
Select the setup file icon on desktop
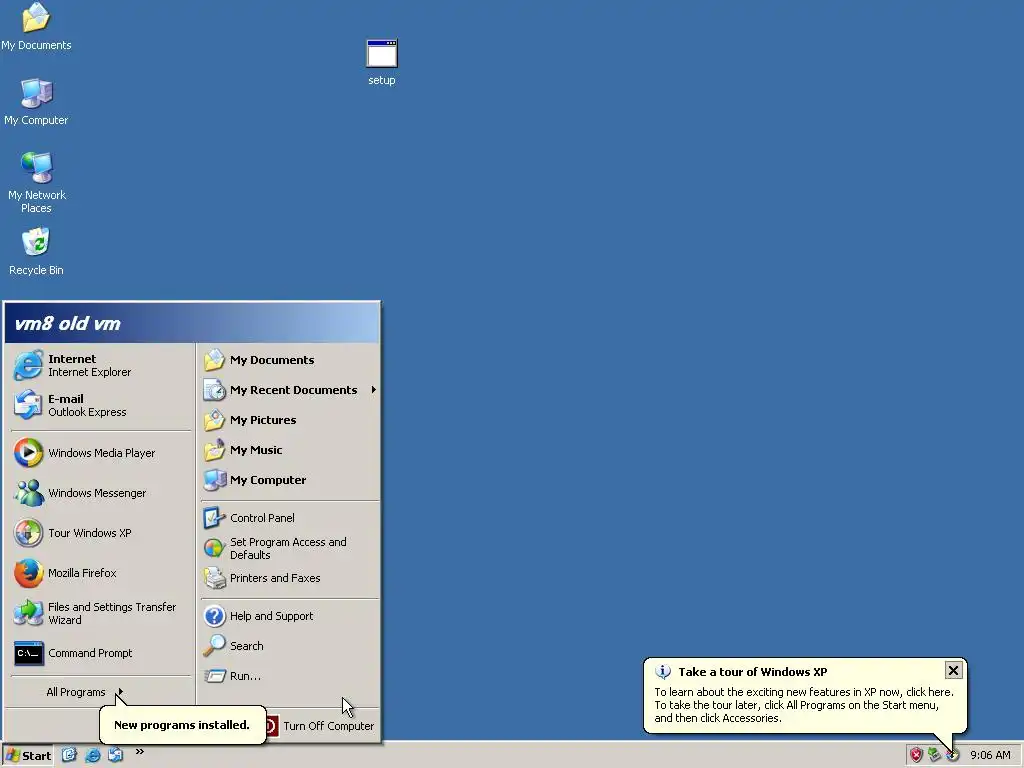point(381,63)
